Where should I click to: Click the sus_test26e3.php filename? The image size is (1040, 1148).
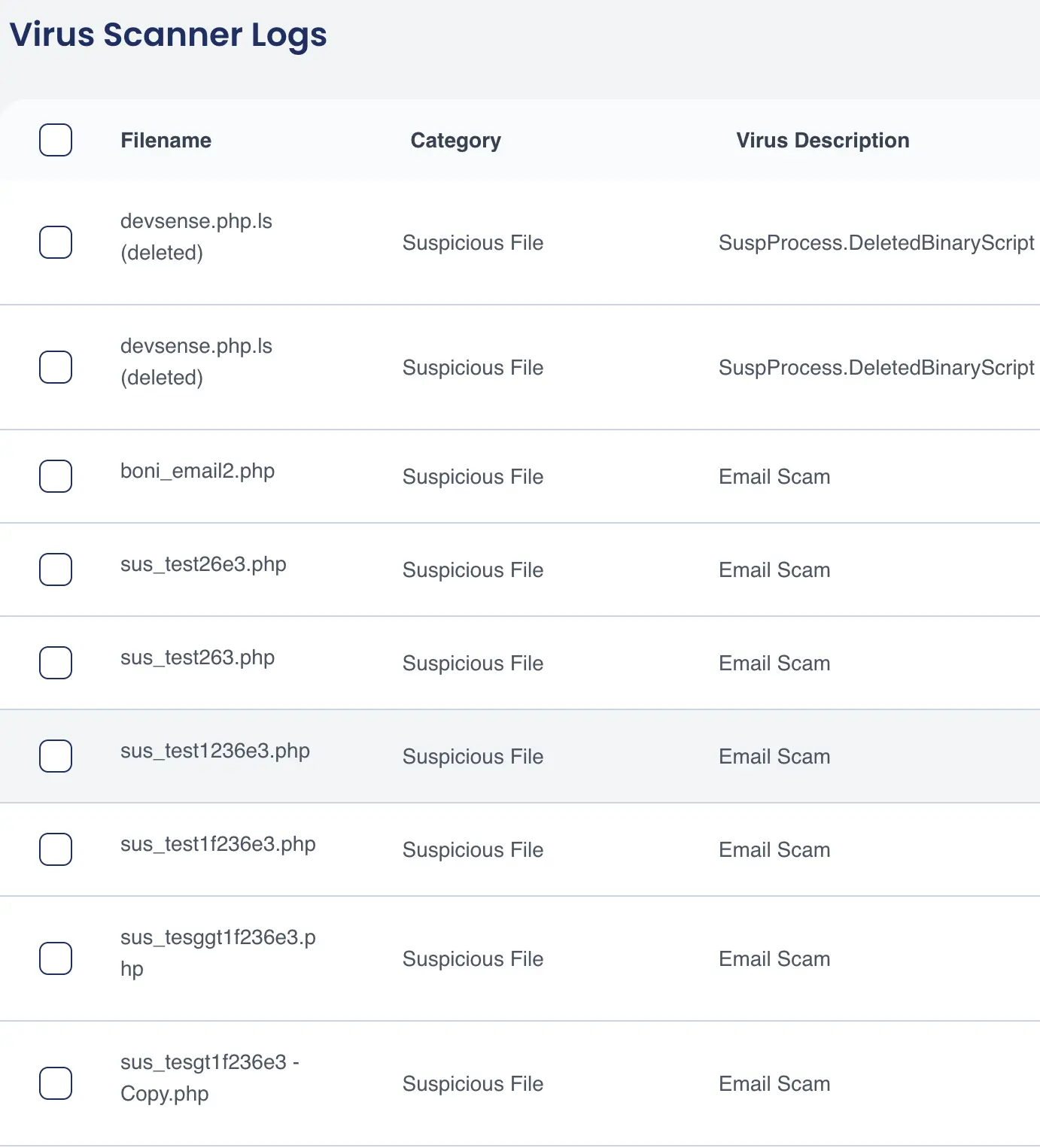click(203, 564)
